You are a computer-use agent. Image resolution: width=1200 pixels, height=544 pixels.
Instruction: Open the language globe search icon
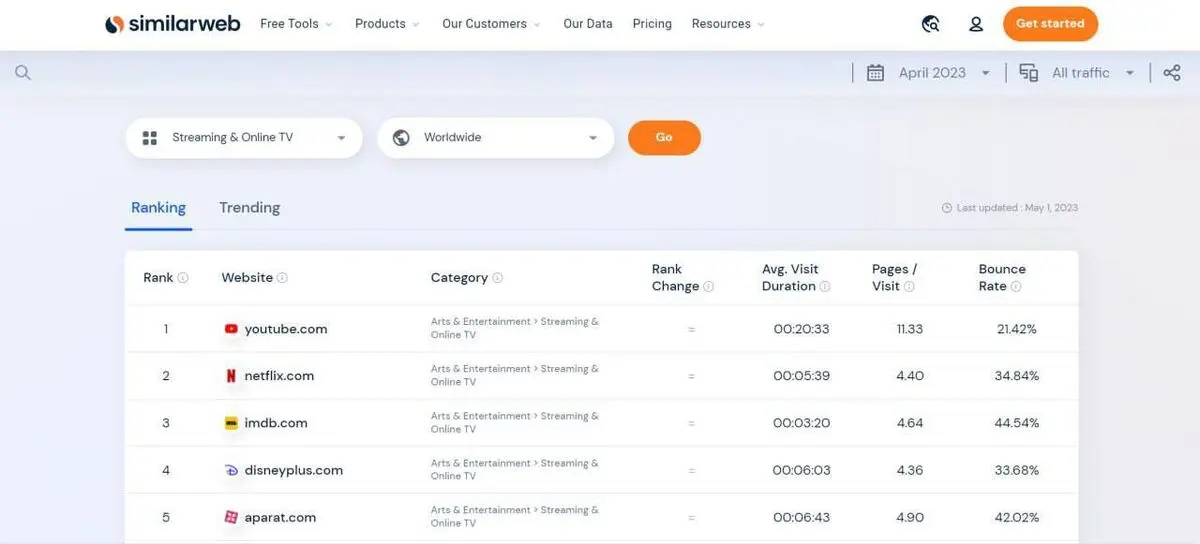point(931,24)
